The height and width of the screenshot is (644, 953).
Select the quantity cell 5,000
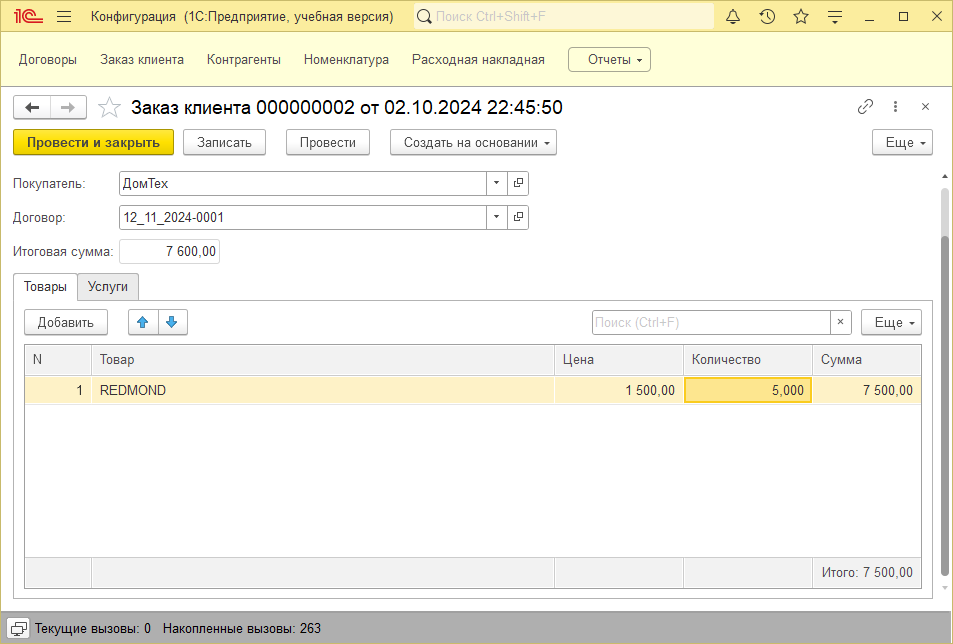pyautogui.click(x=748, y=390)
